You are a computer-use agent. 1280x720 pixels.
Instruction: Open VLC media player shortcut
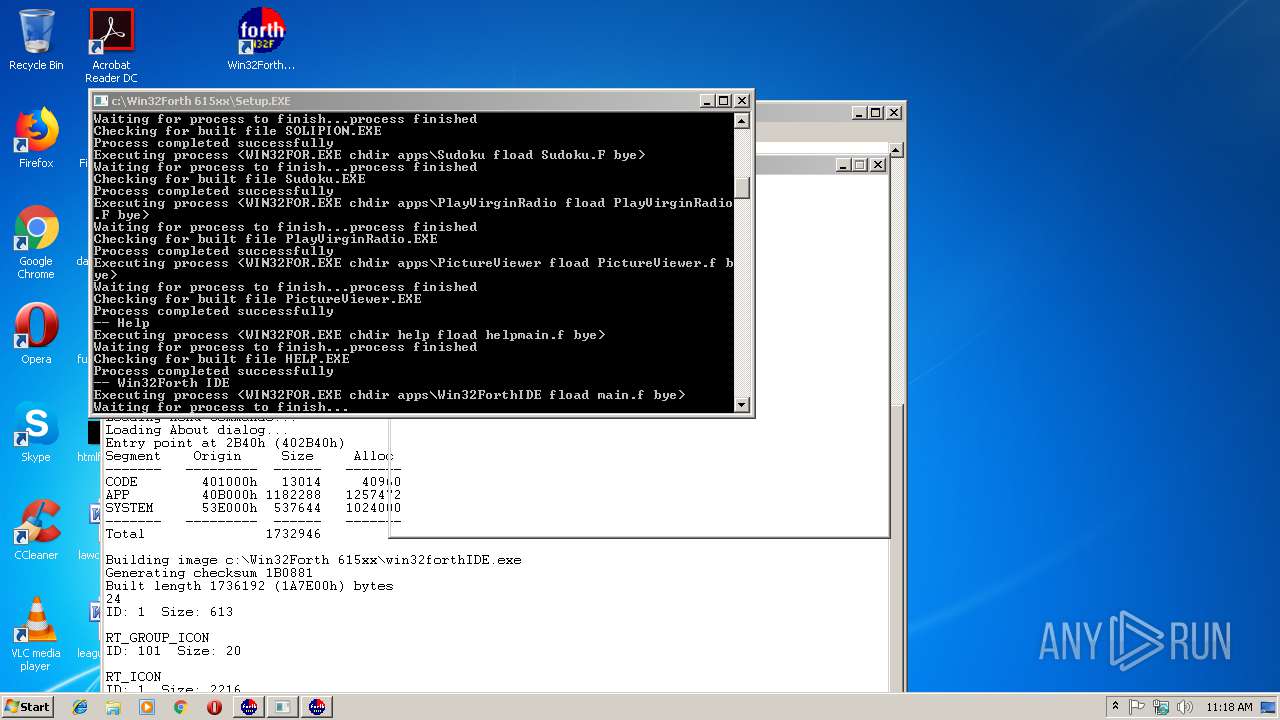tap(36, 634)
